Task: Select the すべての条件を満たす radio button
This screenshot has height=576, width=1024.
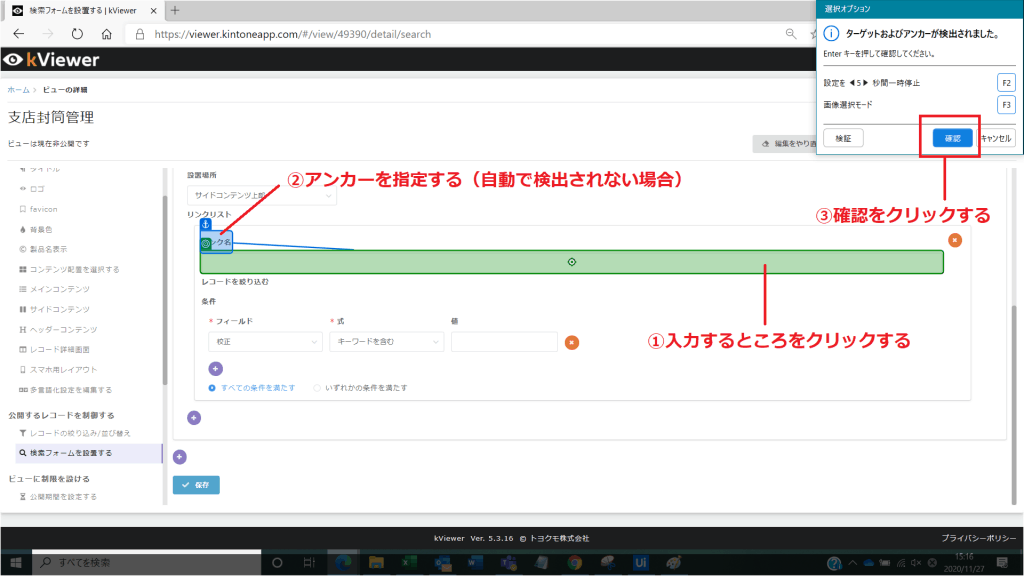Action: tap(213, 387)
